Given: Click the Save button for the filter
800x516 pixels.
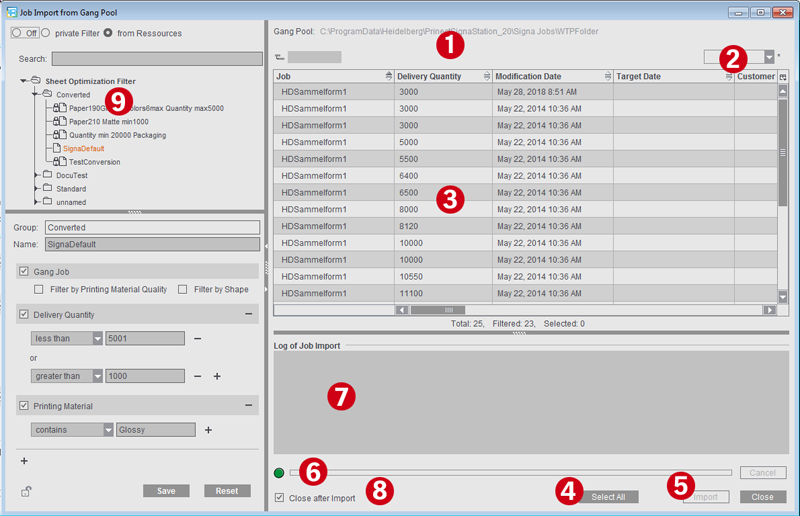Looking at the screenshot, I should tap(165, 491).
